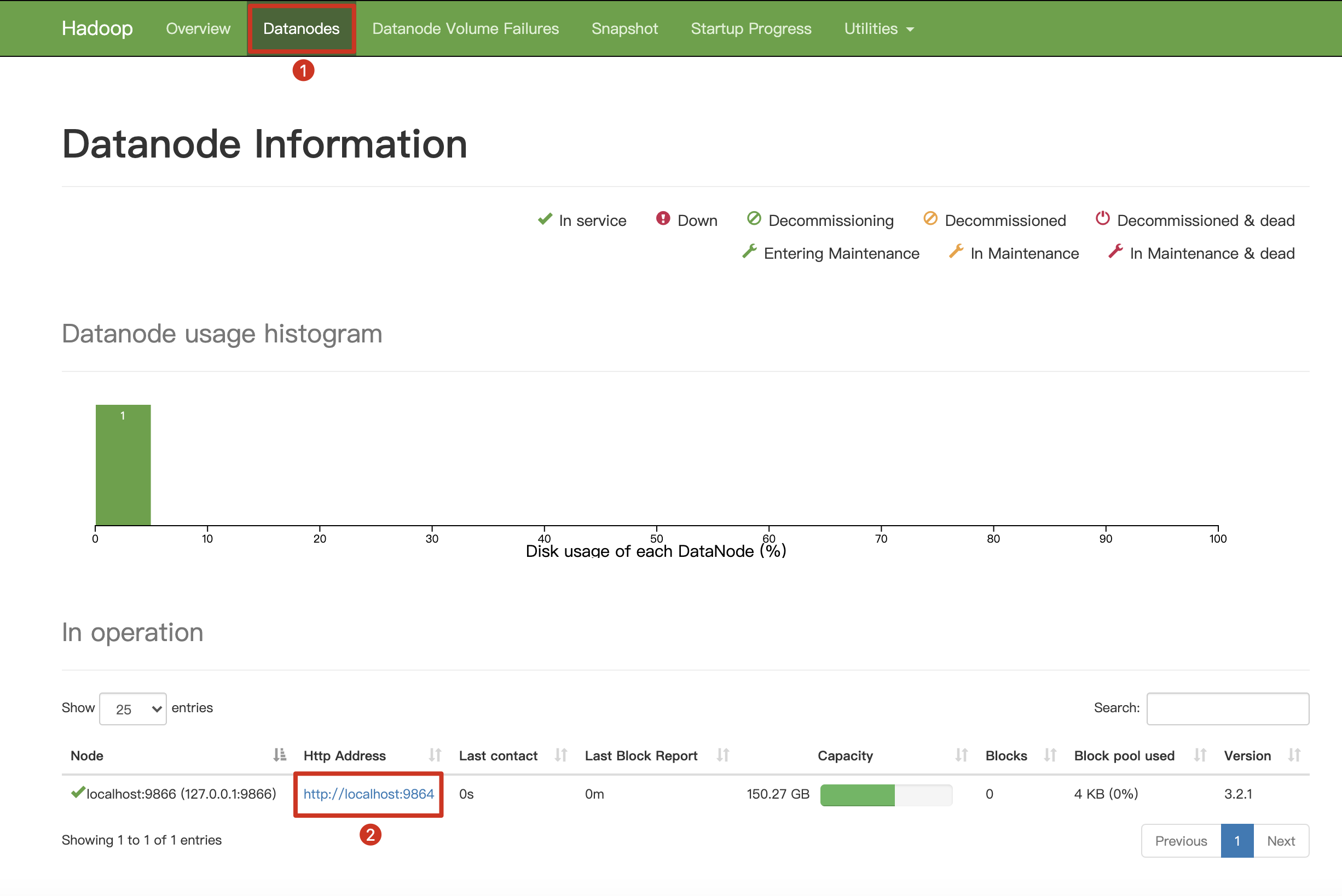Click the Capacity column sort arrows

pyautogui.click(x=961, y=755)
